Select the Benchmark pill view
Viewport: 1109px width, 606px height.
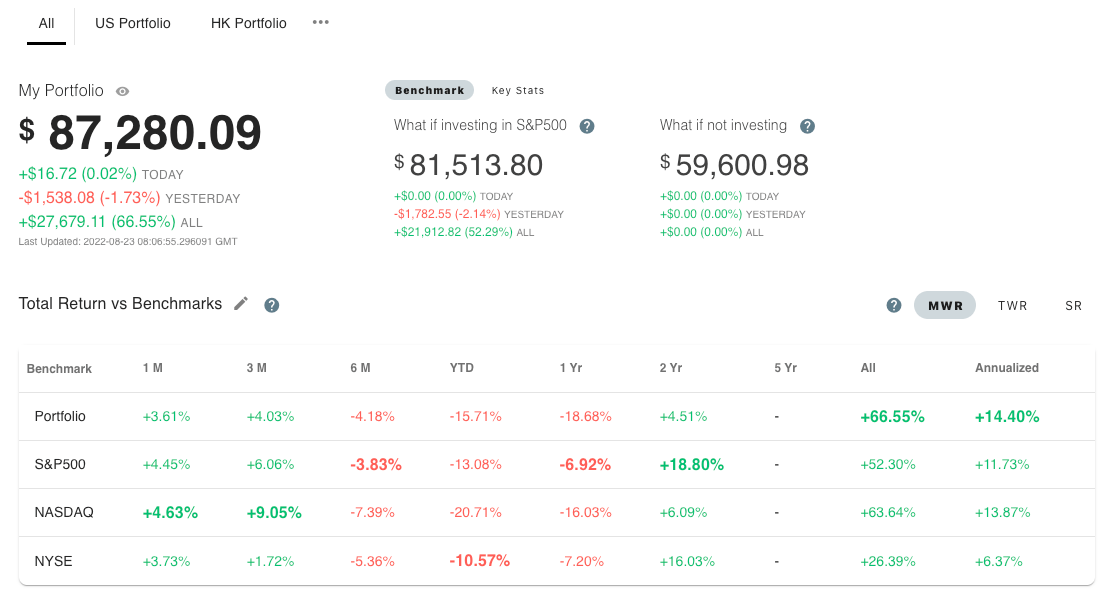[x=429, y=90]
